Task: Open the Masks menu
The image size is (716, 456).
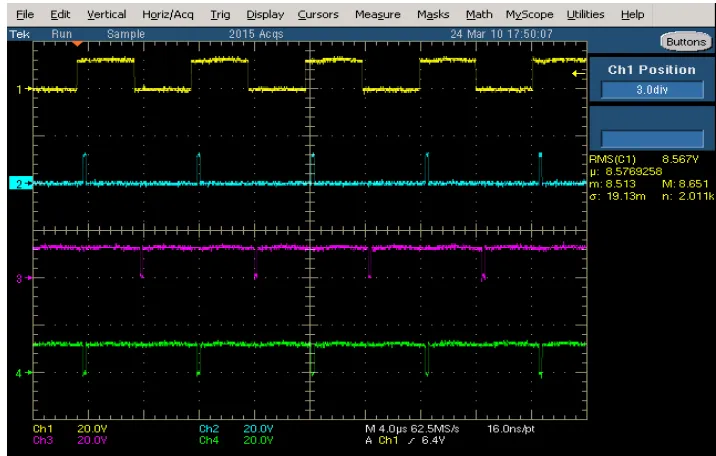Action: coord(433,15)
